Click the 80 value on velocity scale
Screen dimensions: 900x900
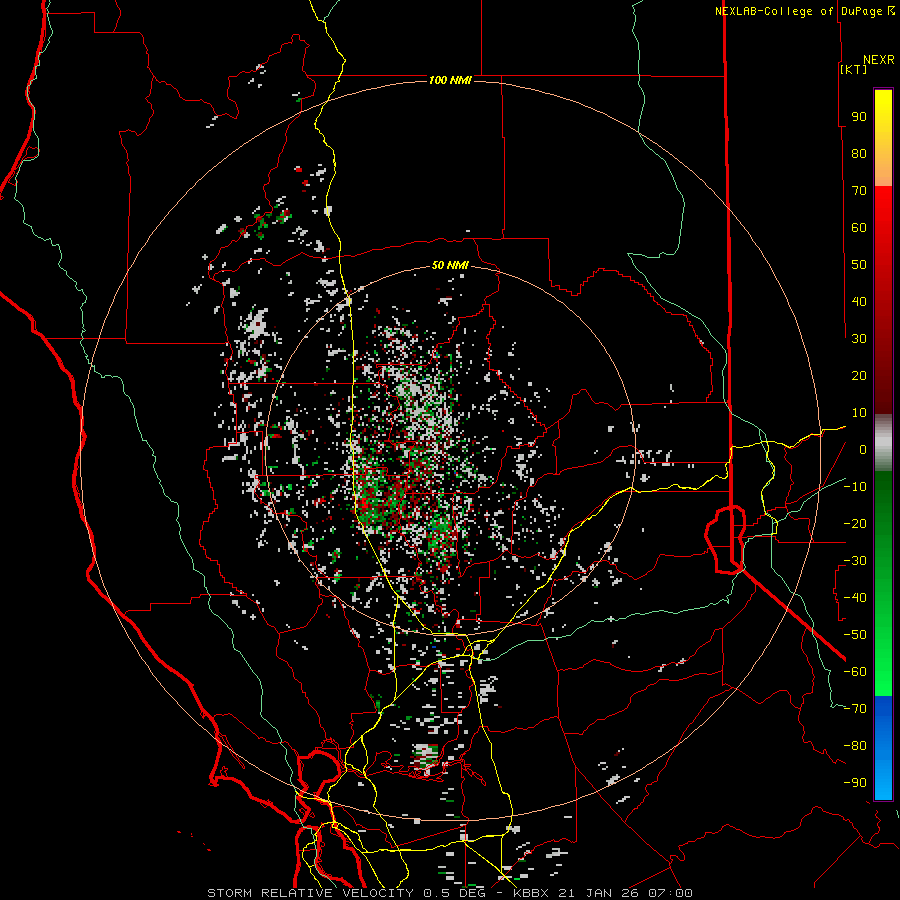pos(859,154)
